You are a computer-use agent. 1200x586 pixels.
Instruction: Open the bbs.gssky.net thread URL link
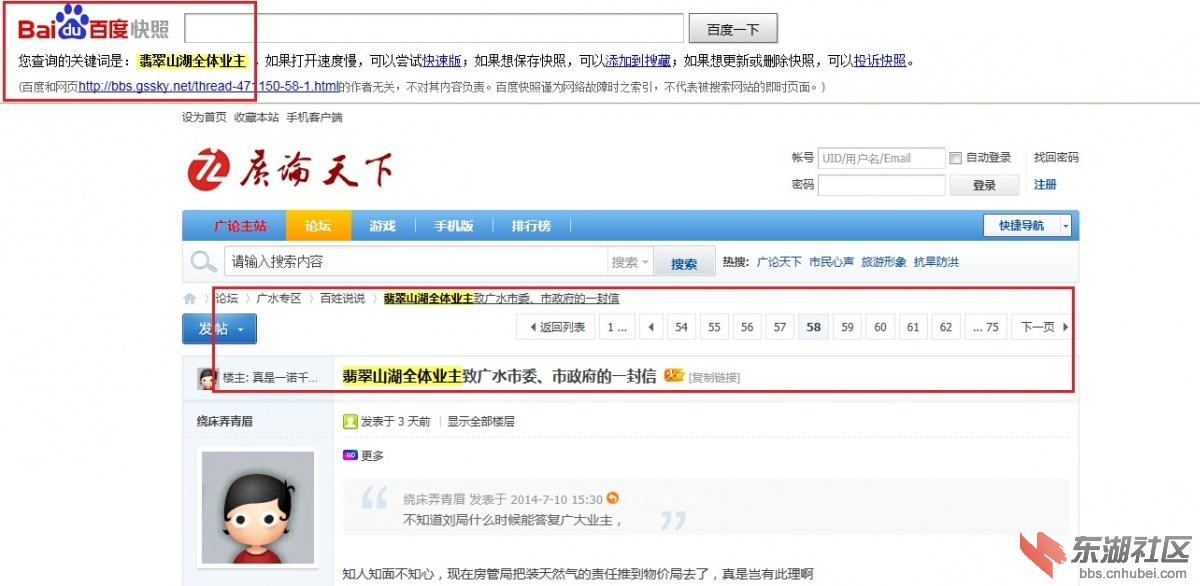pos(209,87)
